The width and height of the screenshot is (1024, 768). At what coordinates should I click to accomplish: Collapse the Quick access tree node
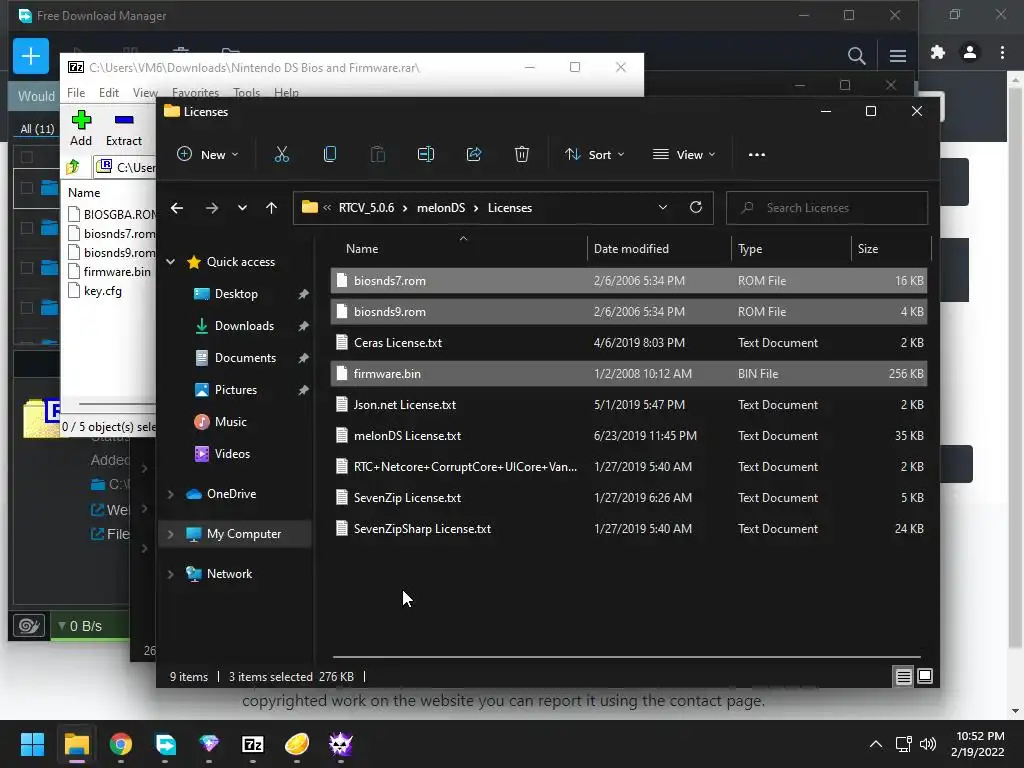click(x=170, y=262)
